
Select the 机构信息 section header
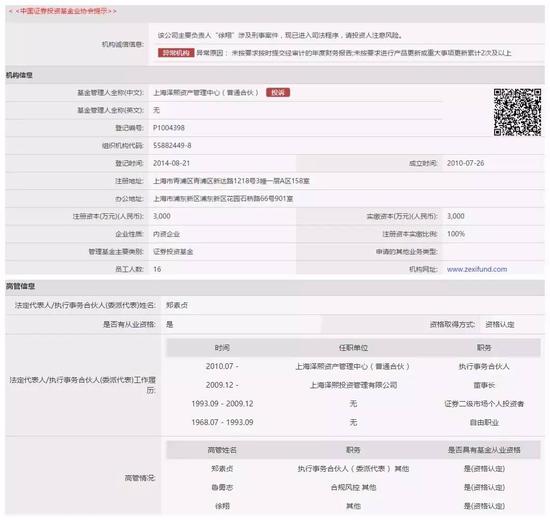[19, 75]
